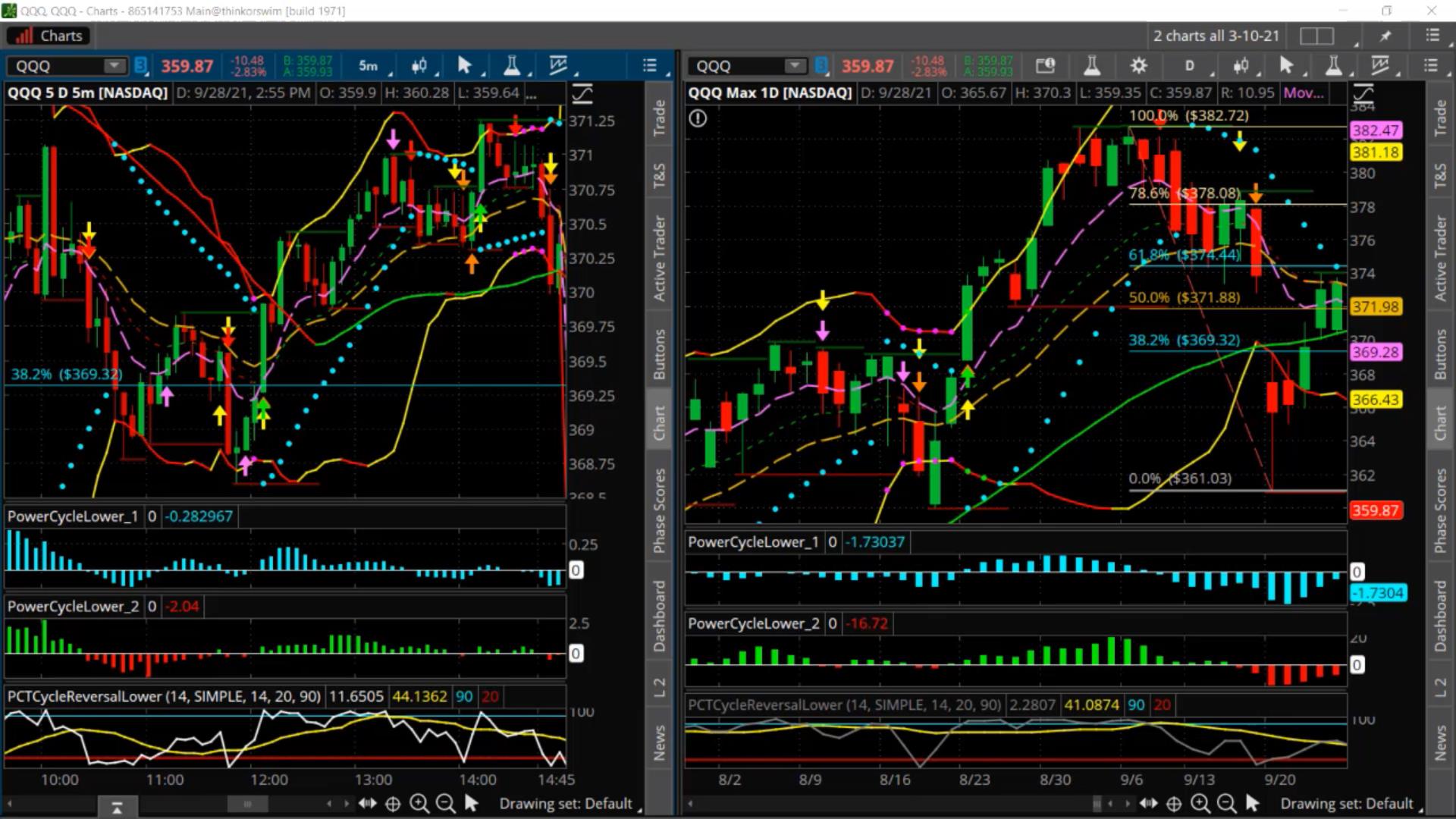Open Trade tab in left sidebar
This screenshot has width=1456, height=819.
tap(659, 118)
